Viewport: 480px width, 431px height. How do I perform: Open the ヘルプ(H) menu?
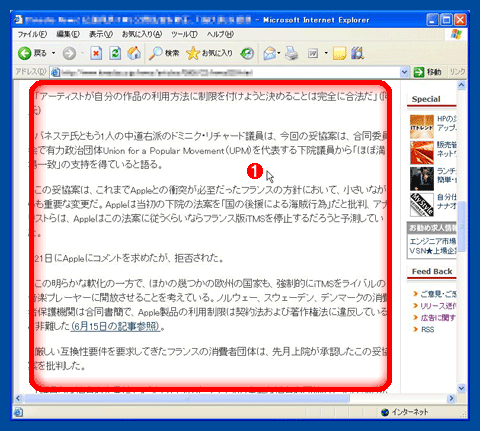[x=220, y=34]
